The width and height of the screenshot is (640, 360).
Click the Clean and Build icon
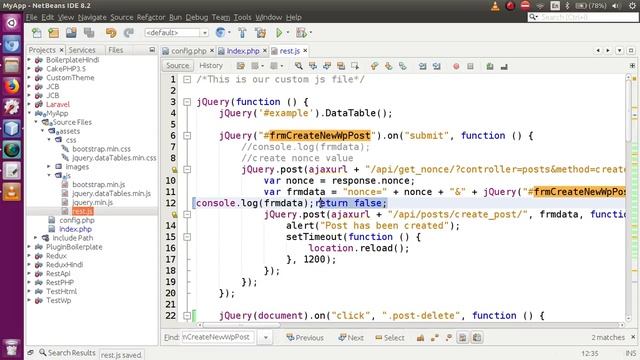coord(260,33)
